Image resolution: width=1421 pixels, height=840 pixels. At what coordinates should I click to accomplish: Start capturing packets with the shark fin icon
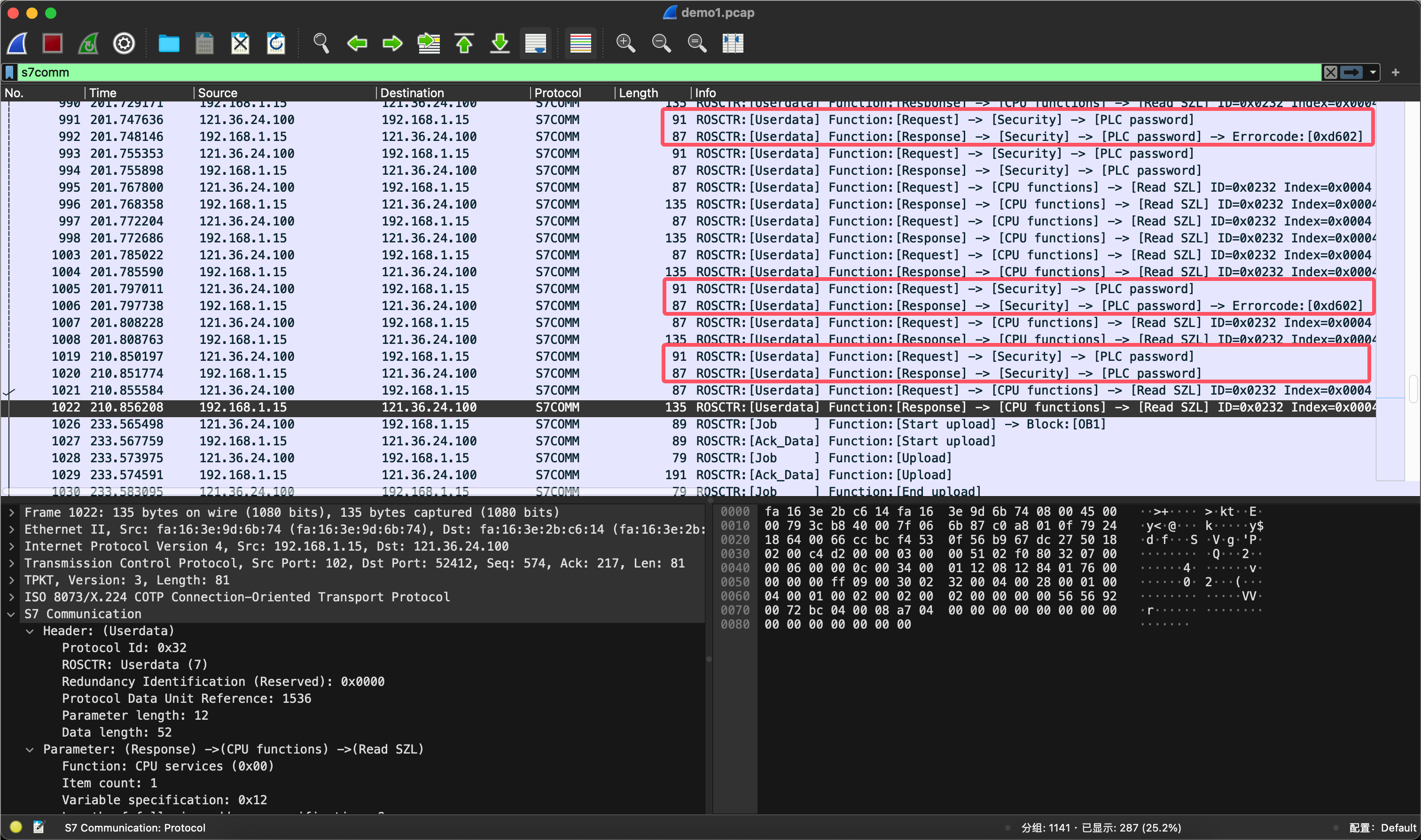(x=17, y=43)
